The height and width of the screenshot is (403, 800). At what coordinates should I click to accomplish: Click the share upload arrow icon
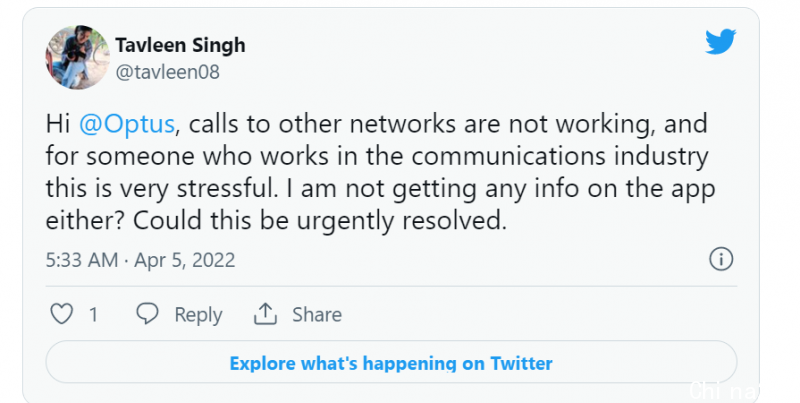[265, 314]
